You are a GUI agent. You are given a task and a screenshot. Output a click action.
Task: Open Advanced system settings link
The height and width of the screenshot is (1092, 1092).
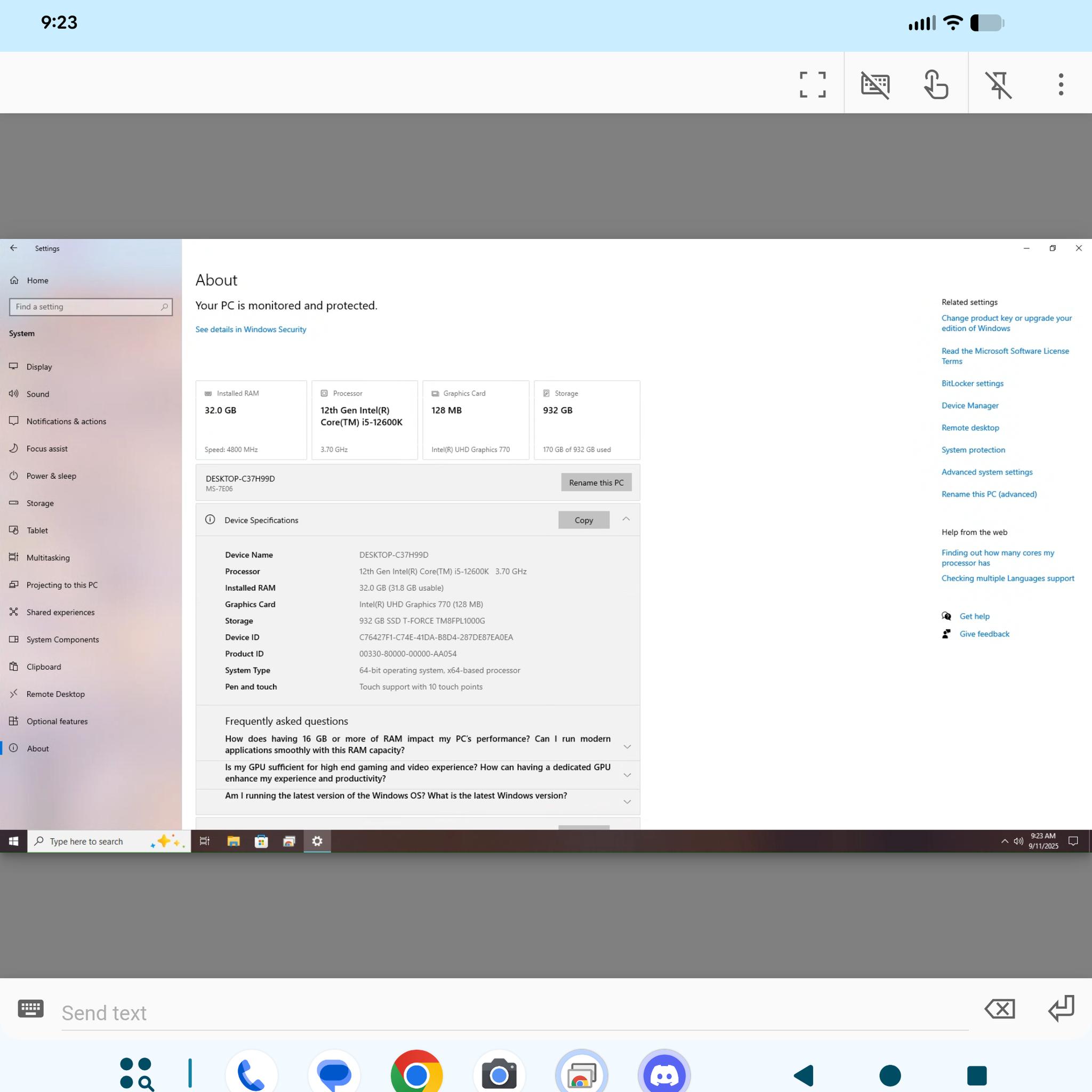pos(987,472)
